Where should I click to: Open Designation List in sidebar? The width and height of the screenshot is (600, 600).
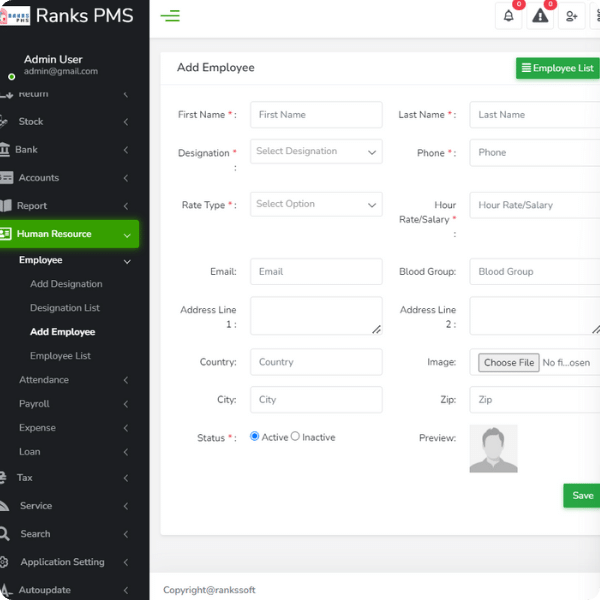point(65,308)
